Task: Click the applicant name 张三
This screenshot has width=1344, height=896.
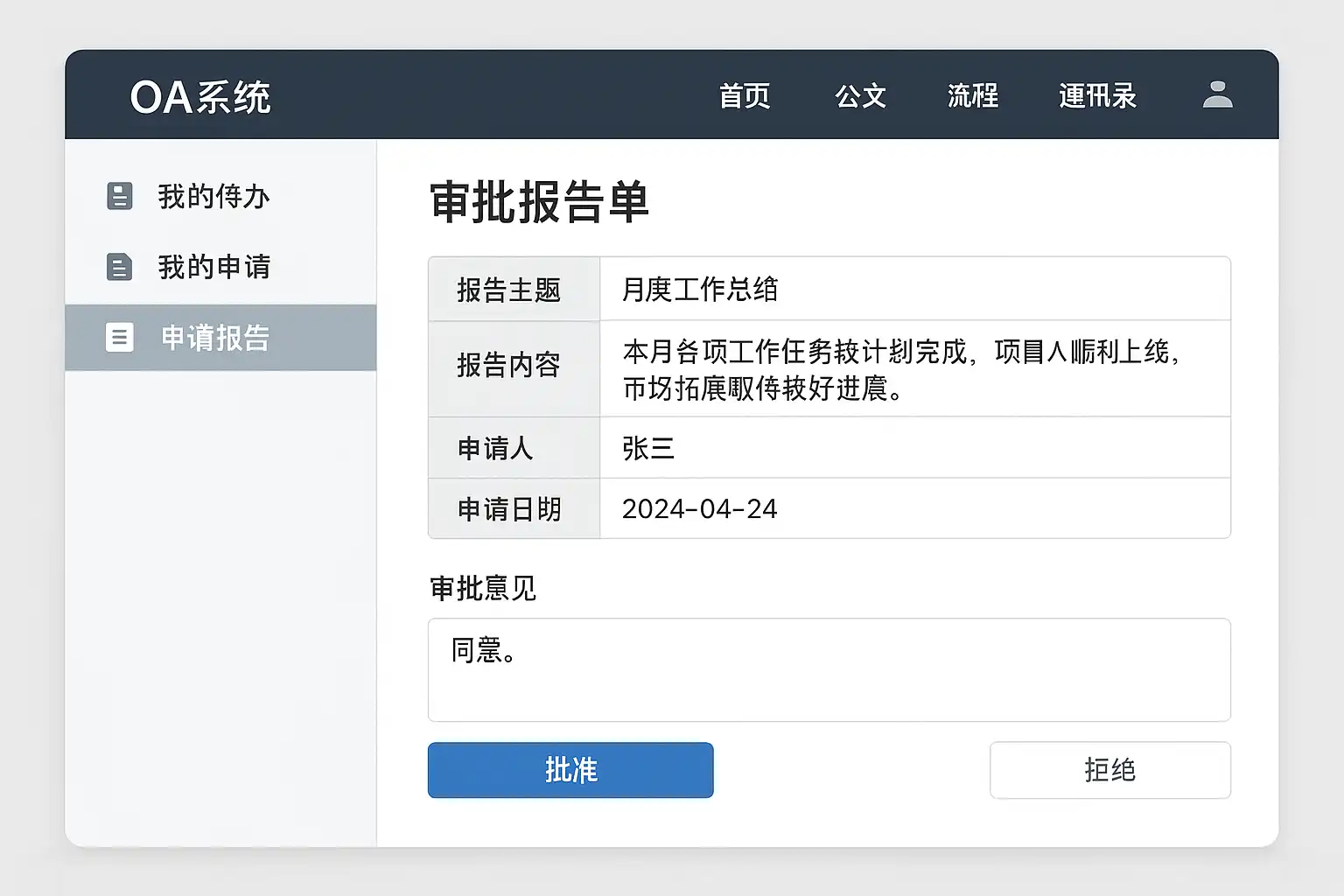Action: (648, 448)
